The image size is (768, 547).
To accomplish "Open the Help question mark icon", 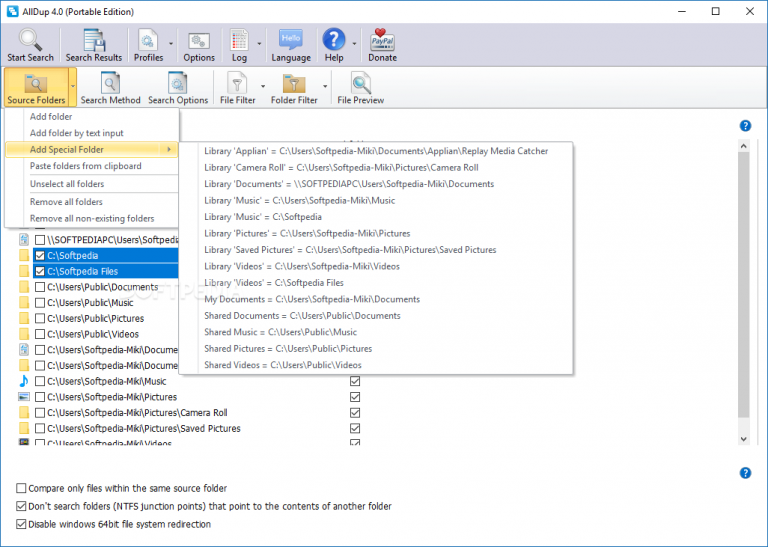I will coord(334,39).
